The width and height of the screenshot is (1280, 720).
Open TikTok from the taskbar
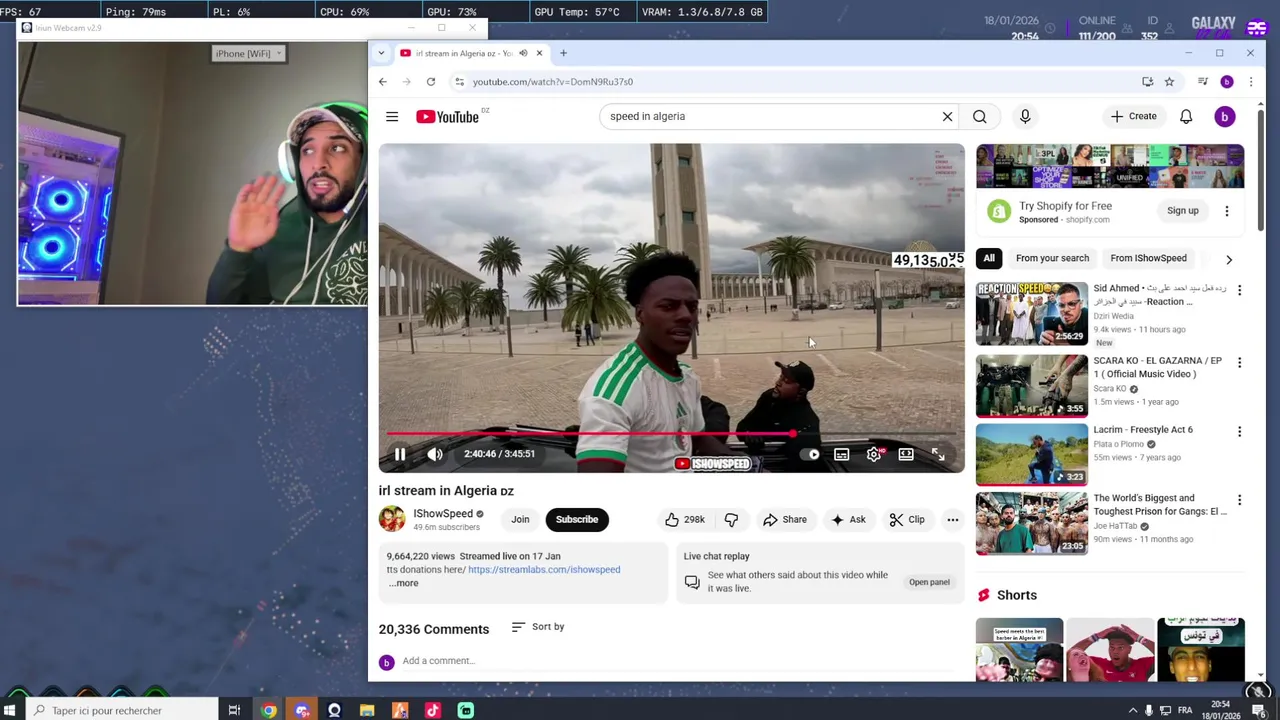pyautogui.click(x=432, y=711)
